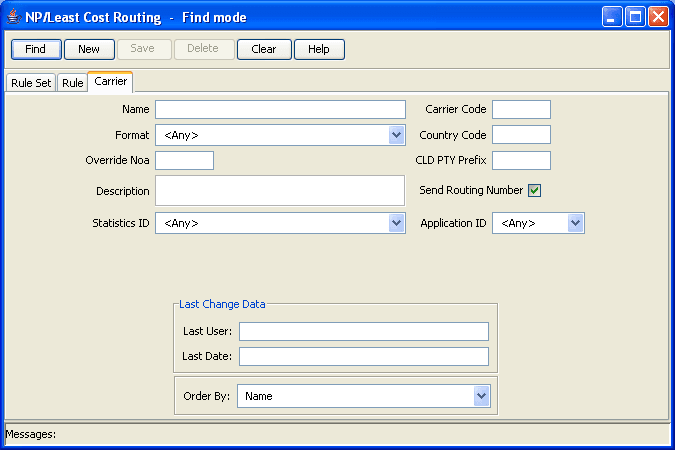The width and height of the screenshot is (675, 450).
Task: Expand the Application ID dropdown
Action: (538, 223)
